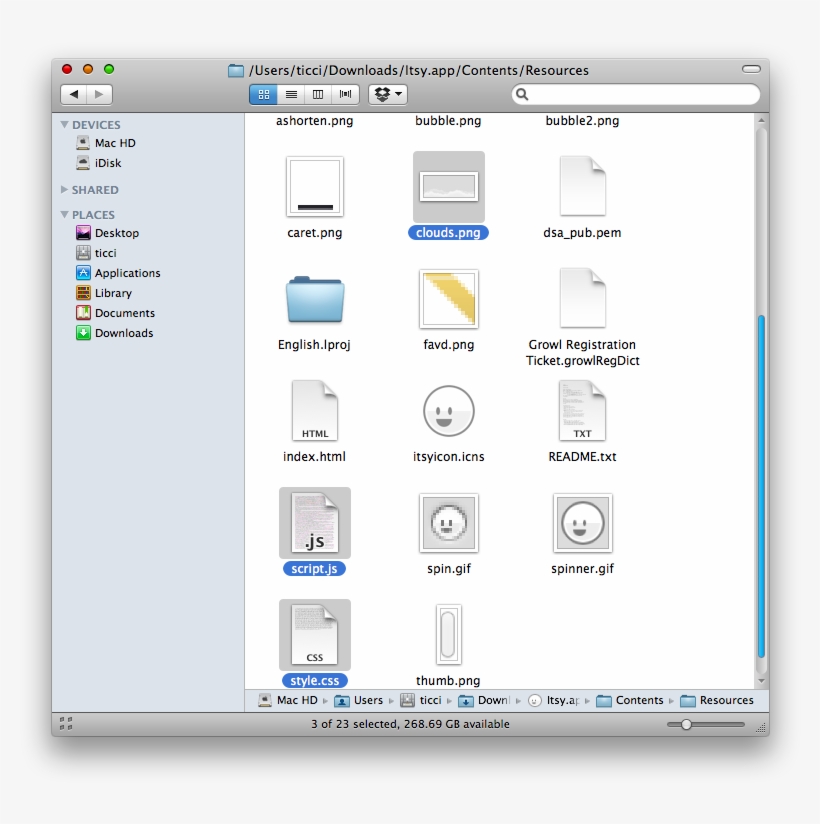Open the Dropbox action menu in the toolbar
The width and height of the screenshot is (820, 824).
pyautogui.click(x=386, y=94)
